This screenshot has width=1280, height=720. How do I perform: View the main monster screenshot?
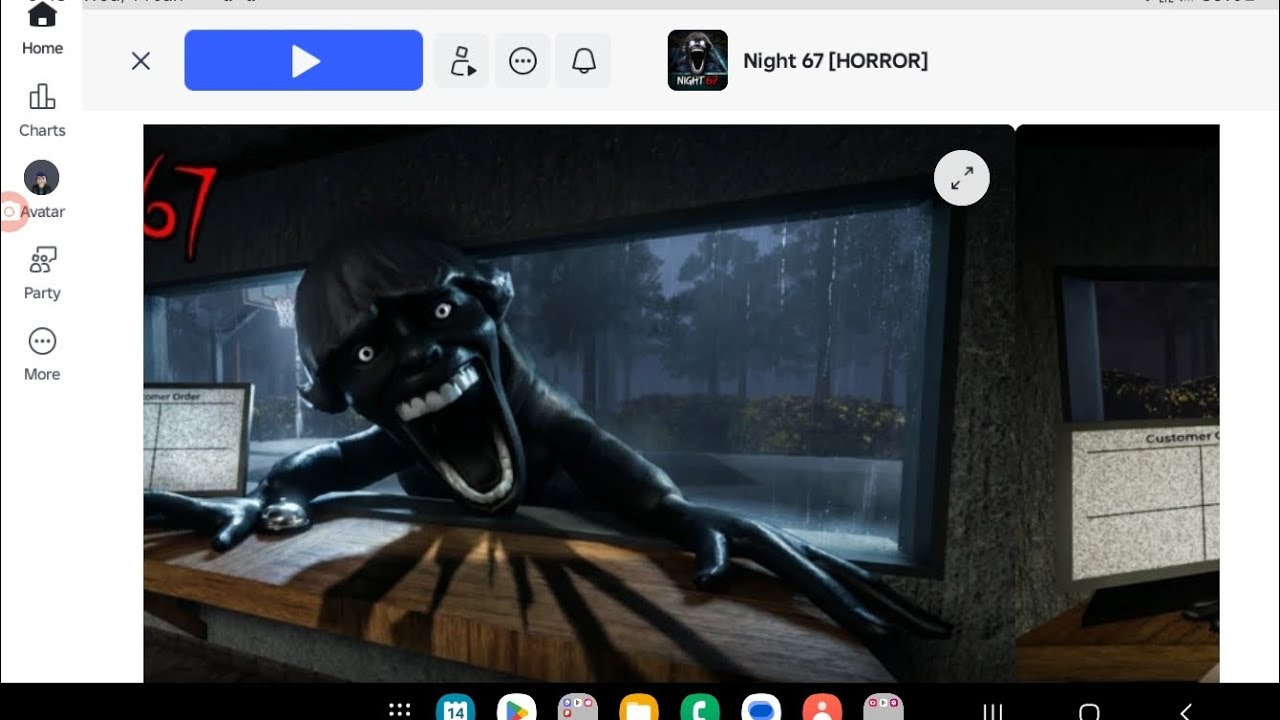point(579,403)
